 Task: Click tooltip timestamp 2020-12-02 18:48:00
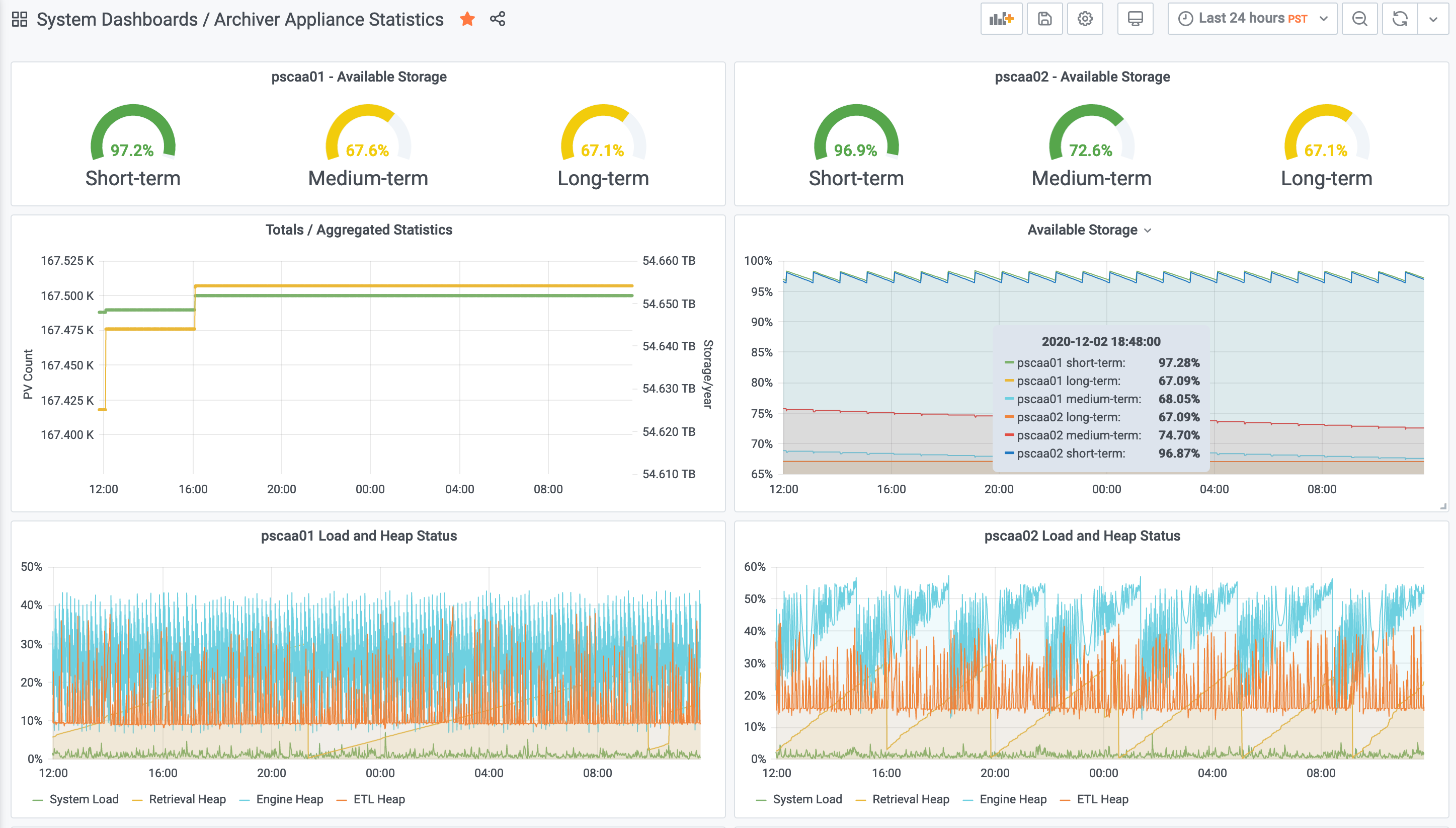pos(1101,341)
